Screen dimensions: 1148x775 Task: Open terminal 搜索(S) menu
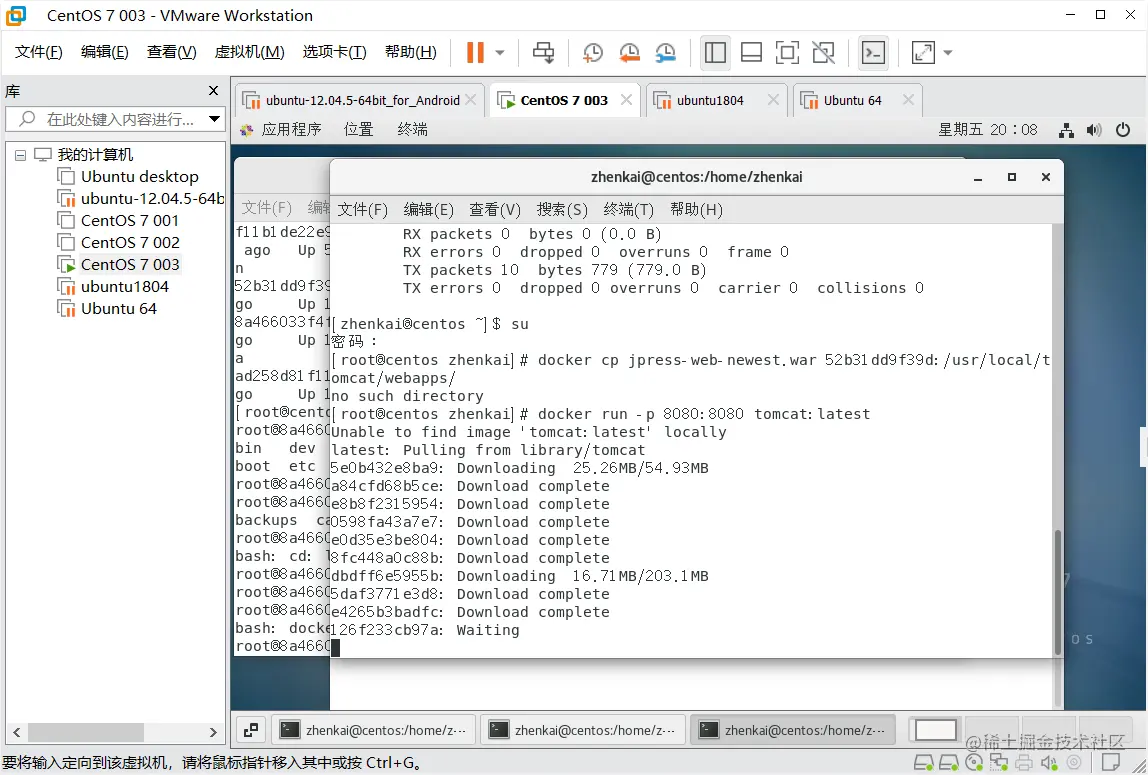(x=562, y=210)
